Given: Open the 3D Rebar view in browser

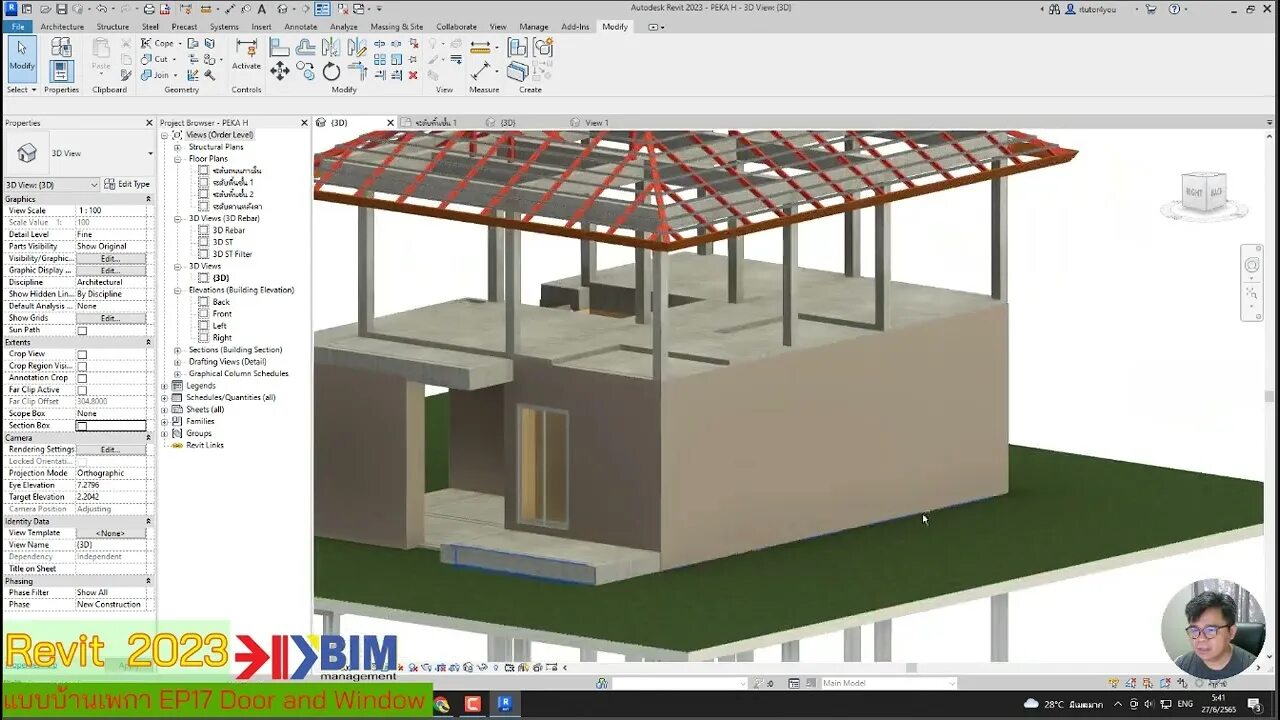Looking at the screenshot, I should coord(229,230).
